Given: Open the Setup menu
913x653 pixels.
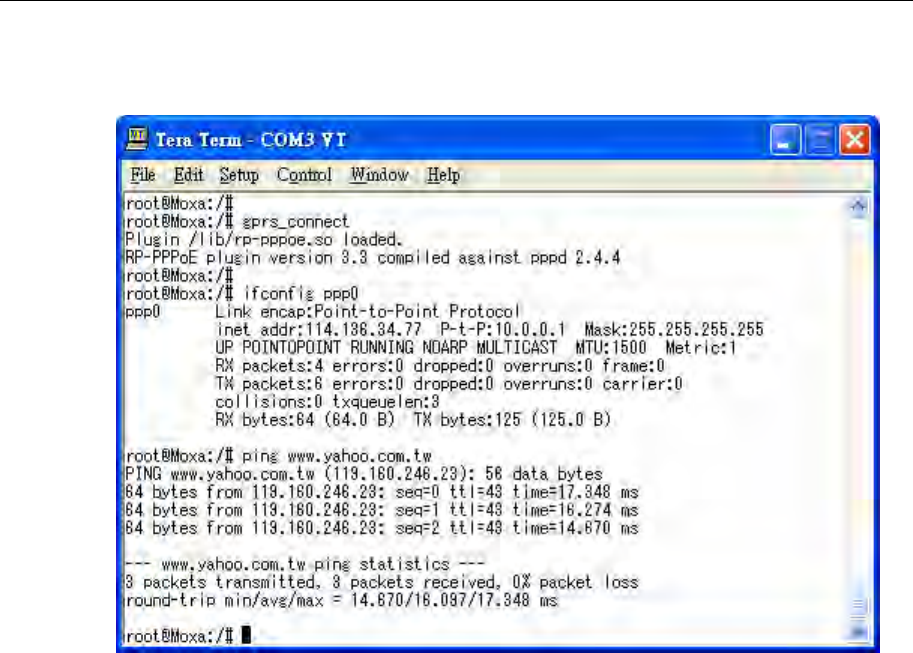Looking at the screenshot, I should click(x=239, y=175).
